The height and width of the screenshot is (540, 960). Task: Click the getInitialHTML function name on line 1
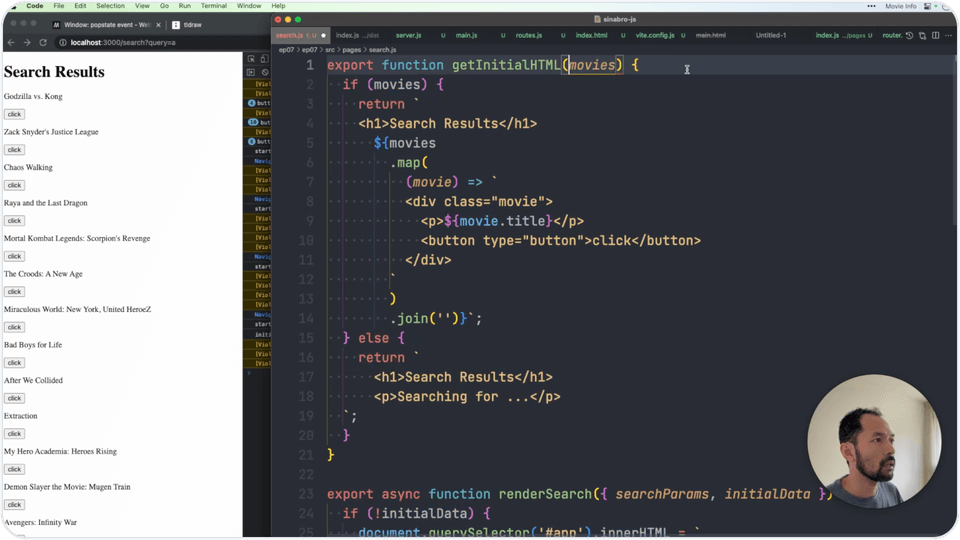(x=506, y=65)
